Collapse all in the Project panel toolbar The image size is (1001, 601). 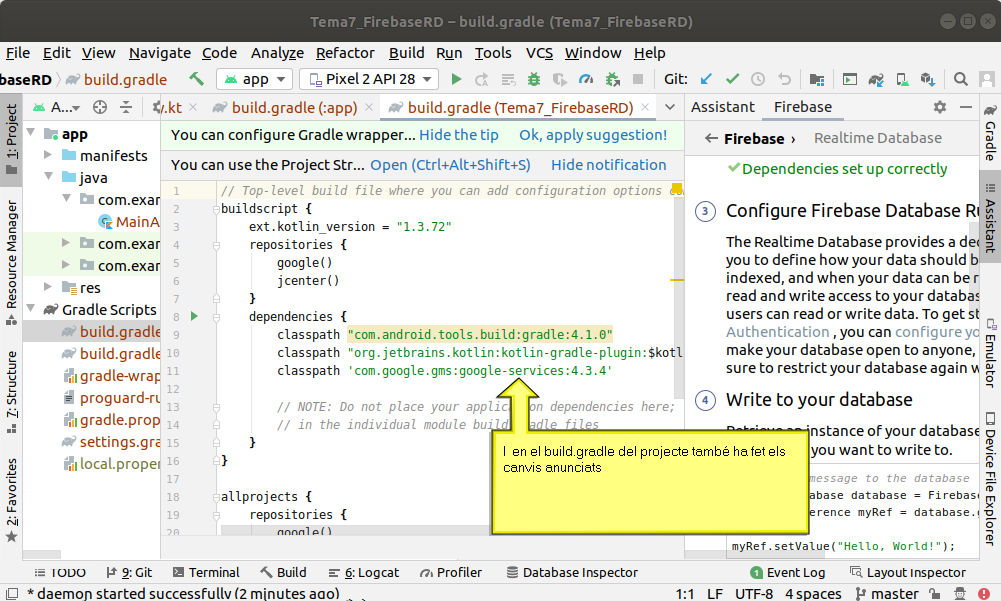click(126, 107)
